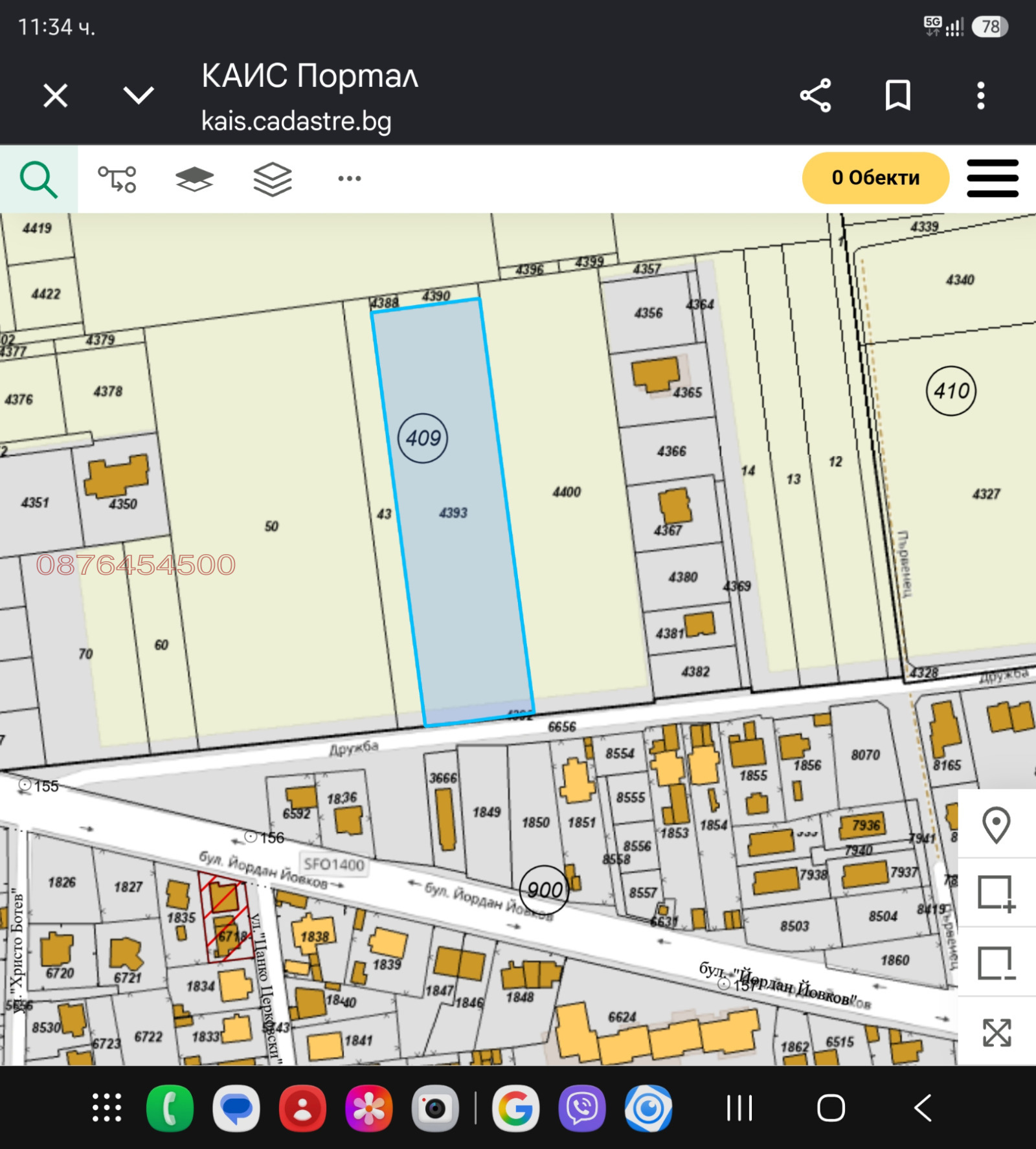
Task: Tap the back navigation arrow
Action: [x=923, y=1108]
